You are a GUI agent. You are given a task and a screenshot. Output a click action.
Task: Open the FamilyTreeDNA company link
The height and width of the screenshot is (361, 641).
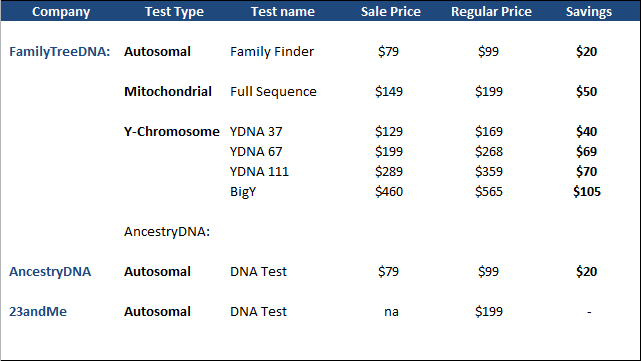tap(60, 52)
